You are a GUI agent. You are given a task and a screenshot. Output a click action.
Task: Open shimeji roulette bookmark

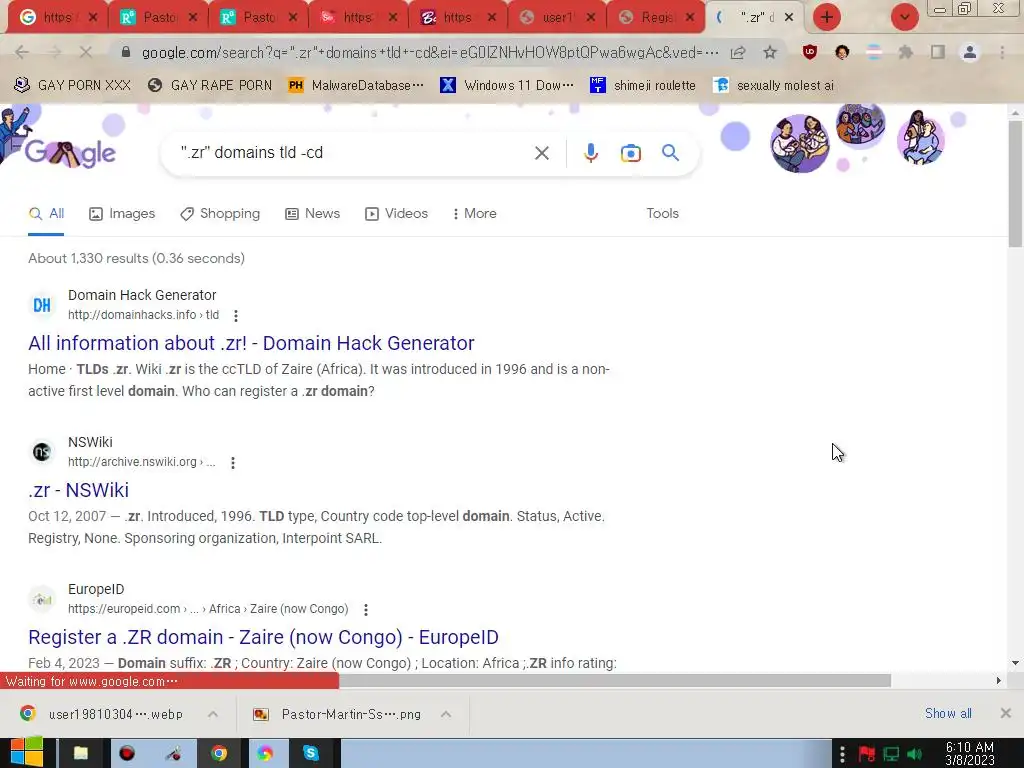[x=643, y=86]
